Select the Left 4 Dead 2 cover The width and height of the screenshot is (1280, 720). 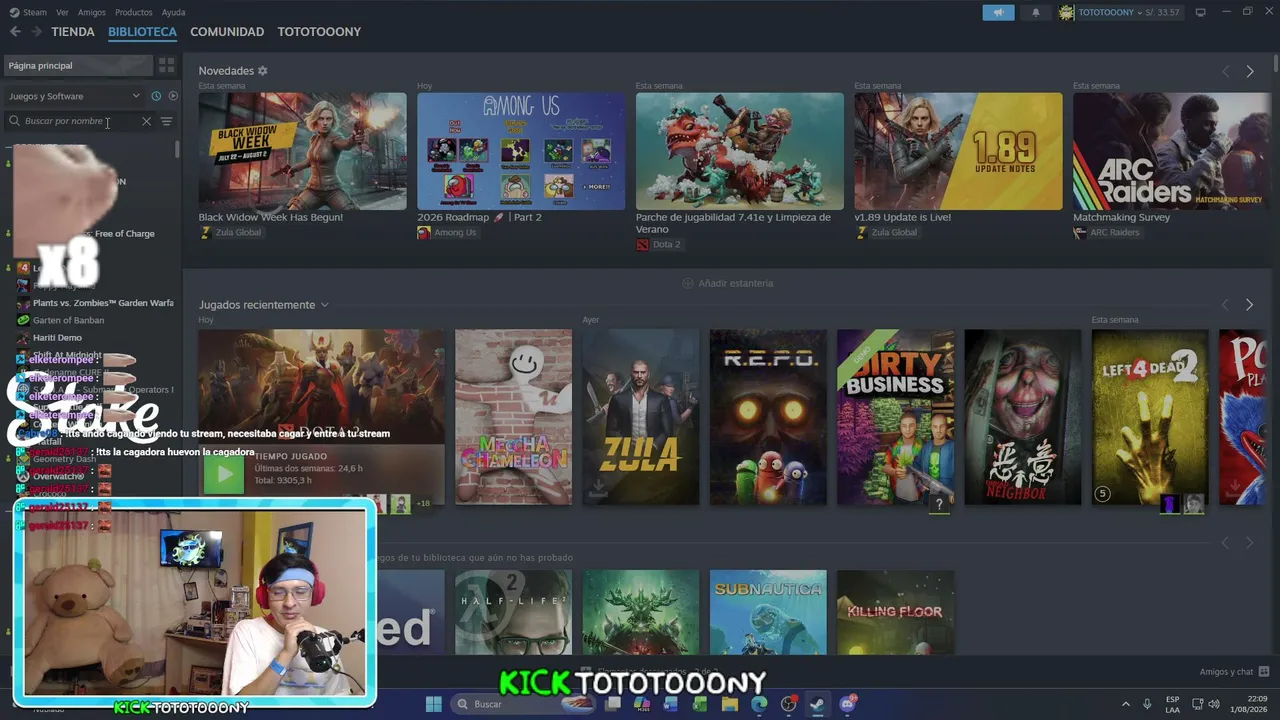point(1150,417)
